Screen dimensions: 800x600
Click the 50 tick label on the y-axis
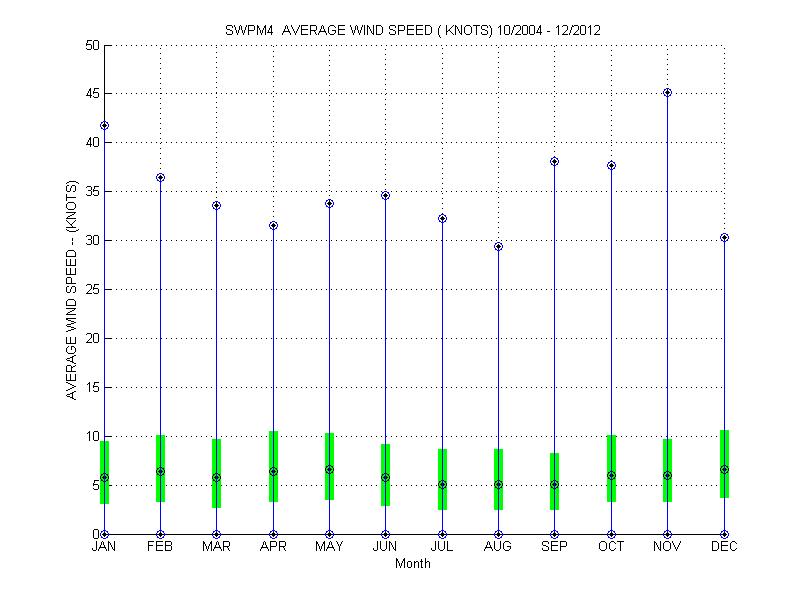click(91, 45)
